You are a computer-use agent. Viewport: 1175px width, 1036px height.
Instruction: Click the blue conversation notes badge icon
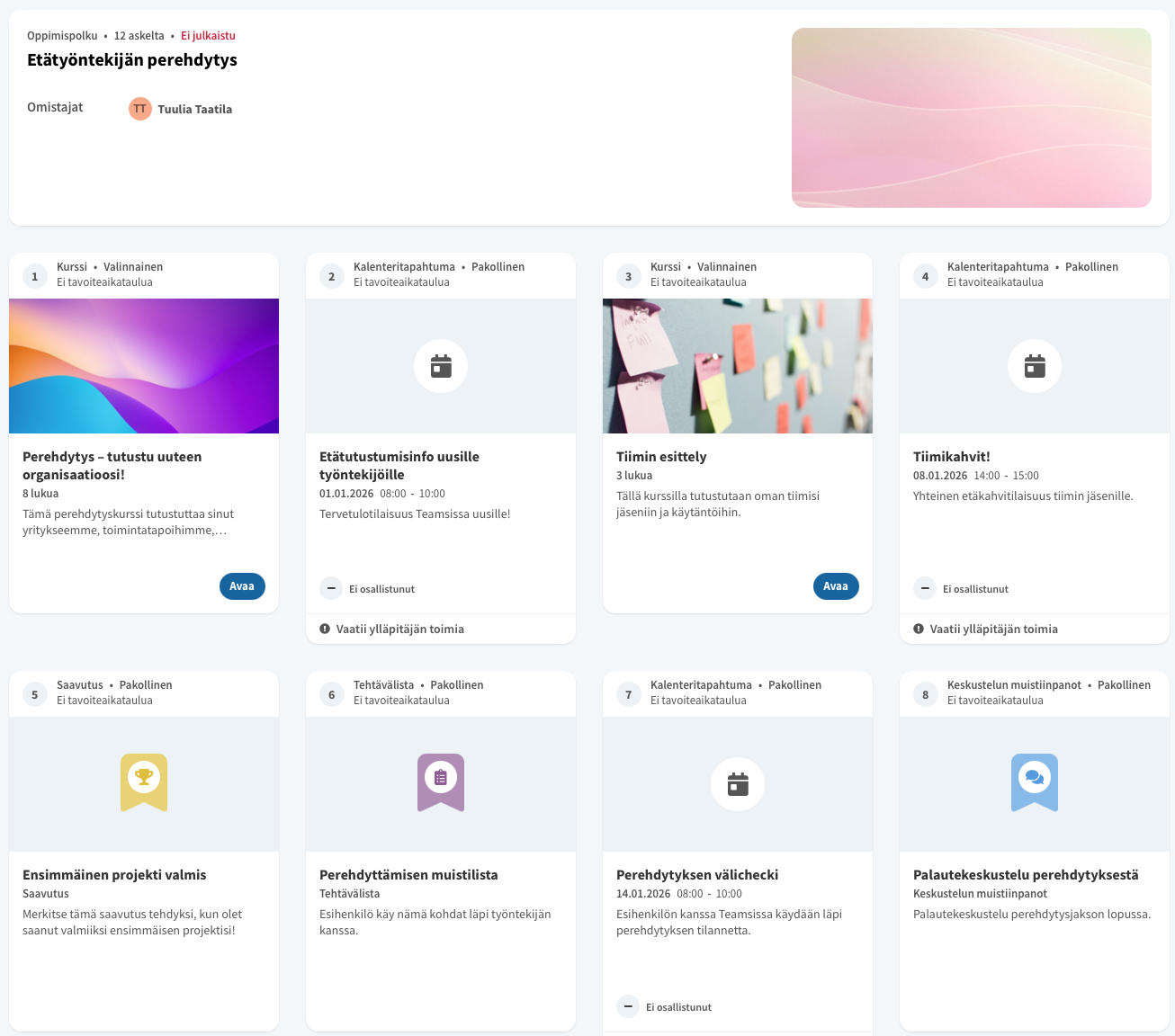click(x=1035, y=781)
